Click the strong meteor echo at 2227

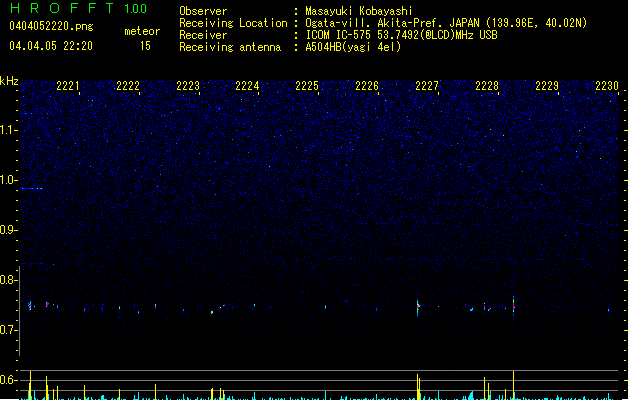pyautogui.click(x=418, y=307)
